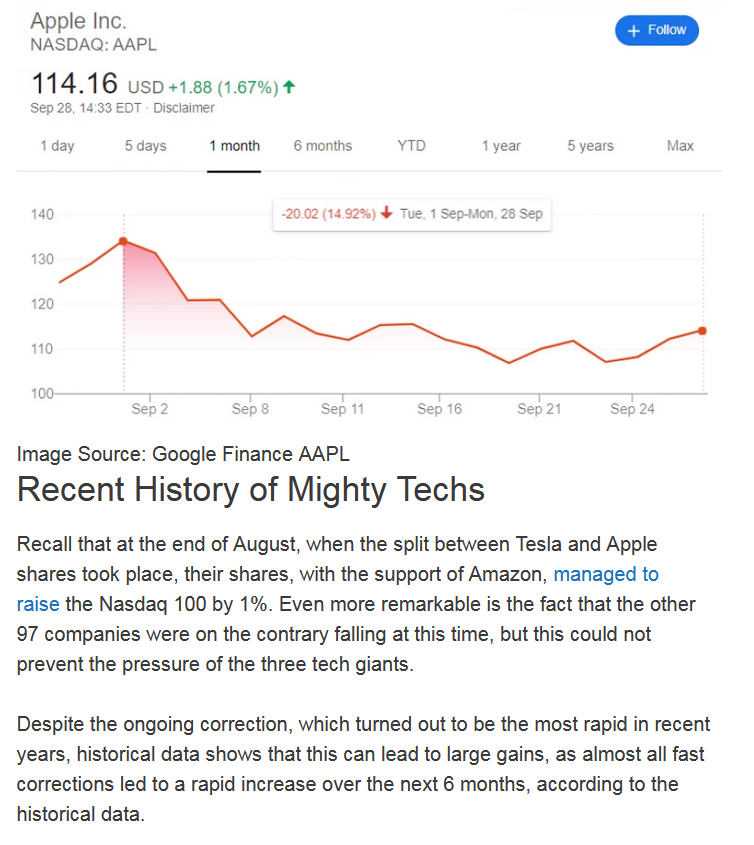Switch to the YTD chart view
The height and width of the screenshot is (845, 754).
[x=411, y=146]
